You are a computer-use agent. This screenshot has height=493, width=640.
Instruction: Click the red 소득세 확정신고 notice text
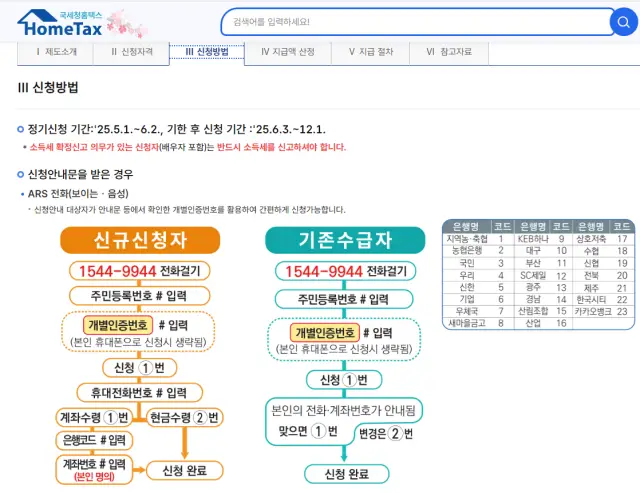(x=187, y=147)
